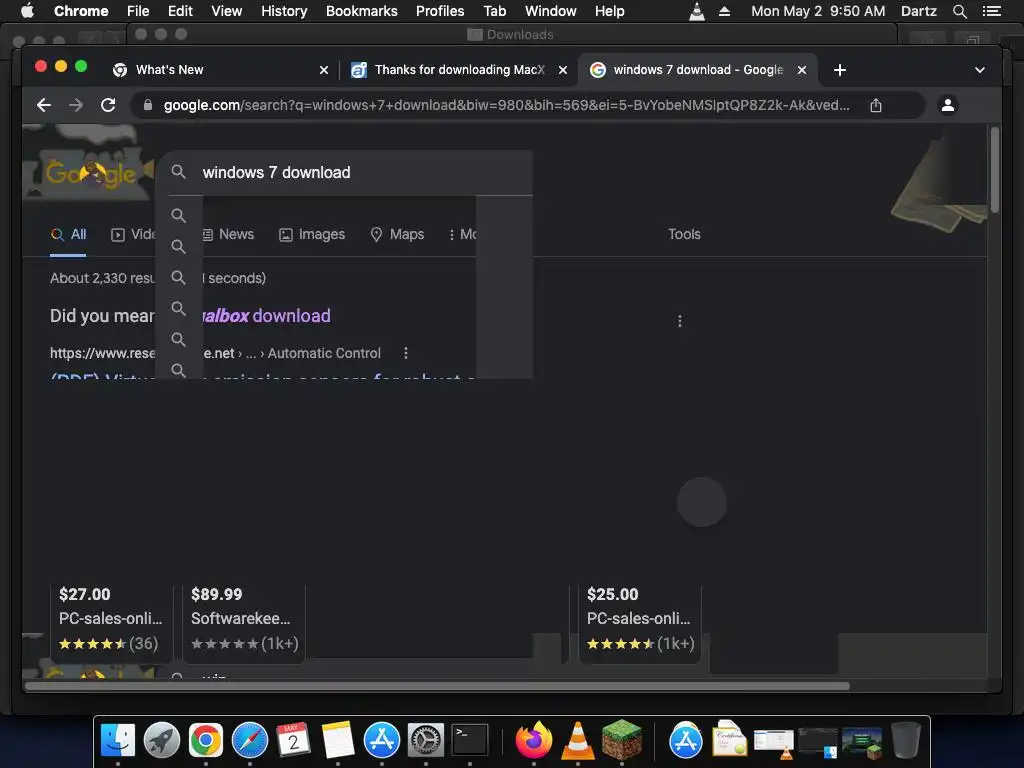
Task: Open Safari from the Dock
Action: tap(249, 741)
